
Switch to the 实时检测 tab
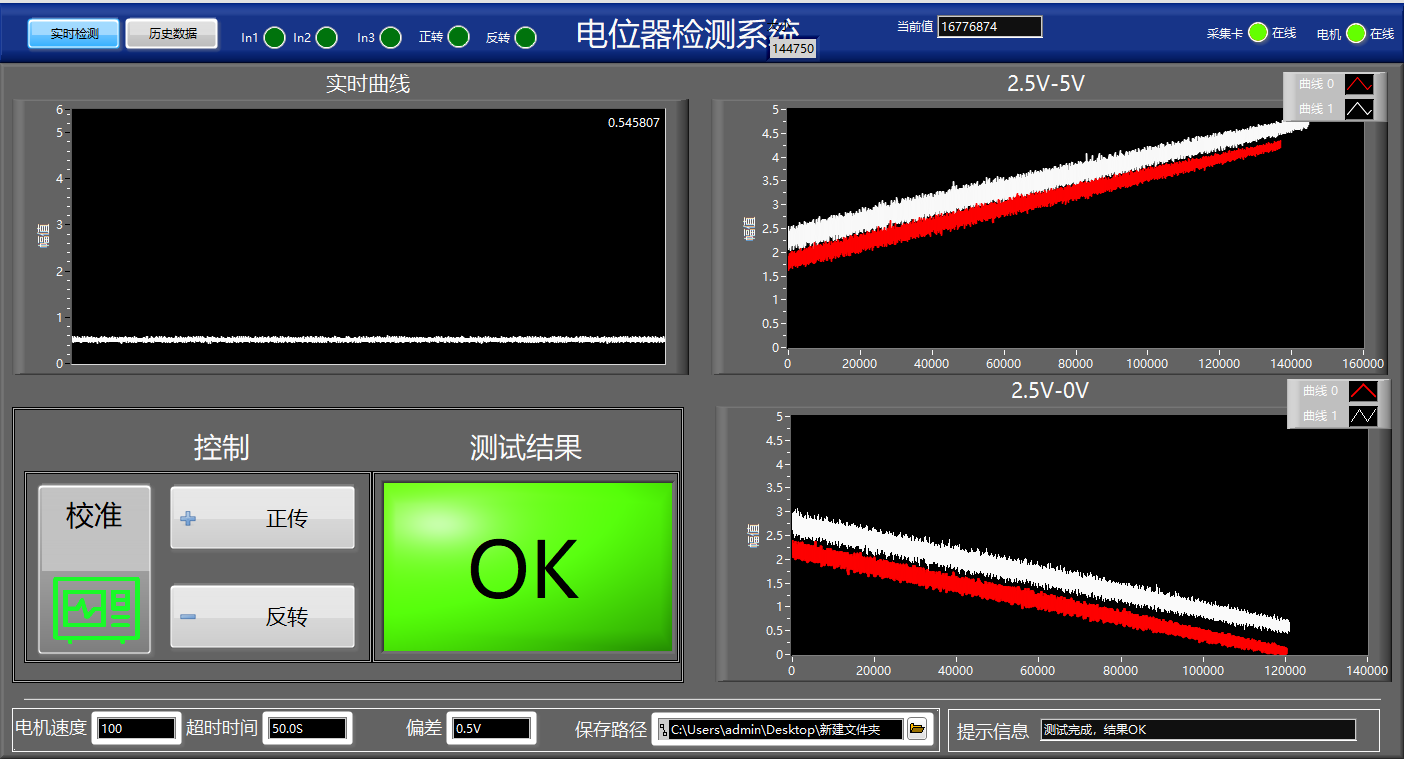[74, 33]
